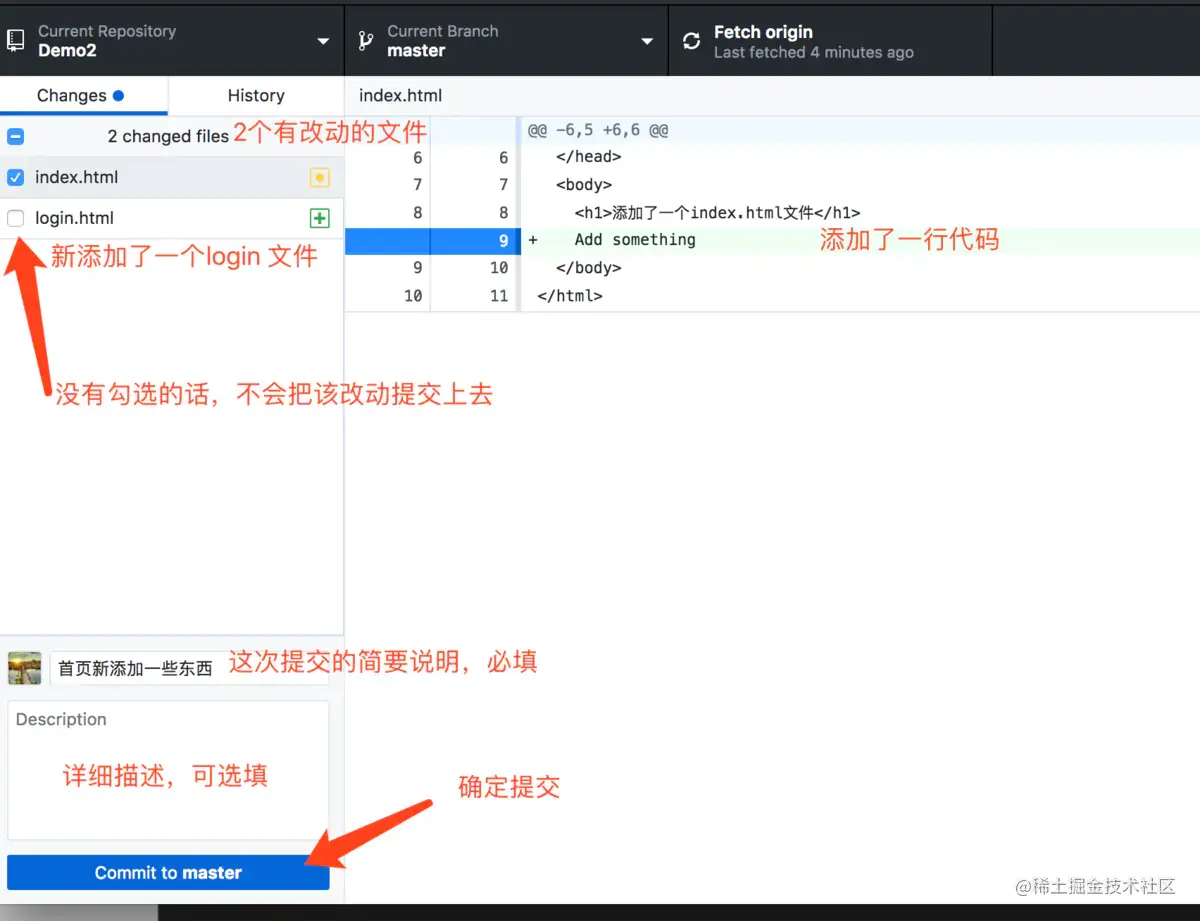1200x921 pixels.
Task: Click the closing </body> diff line
Action: pos(589,268)
